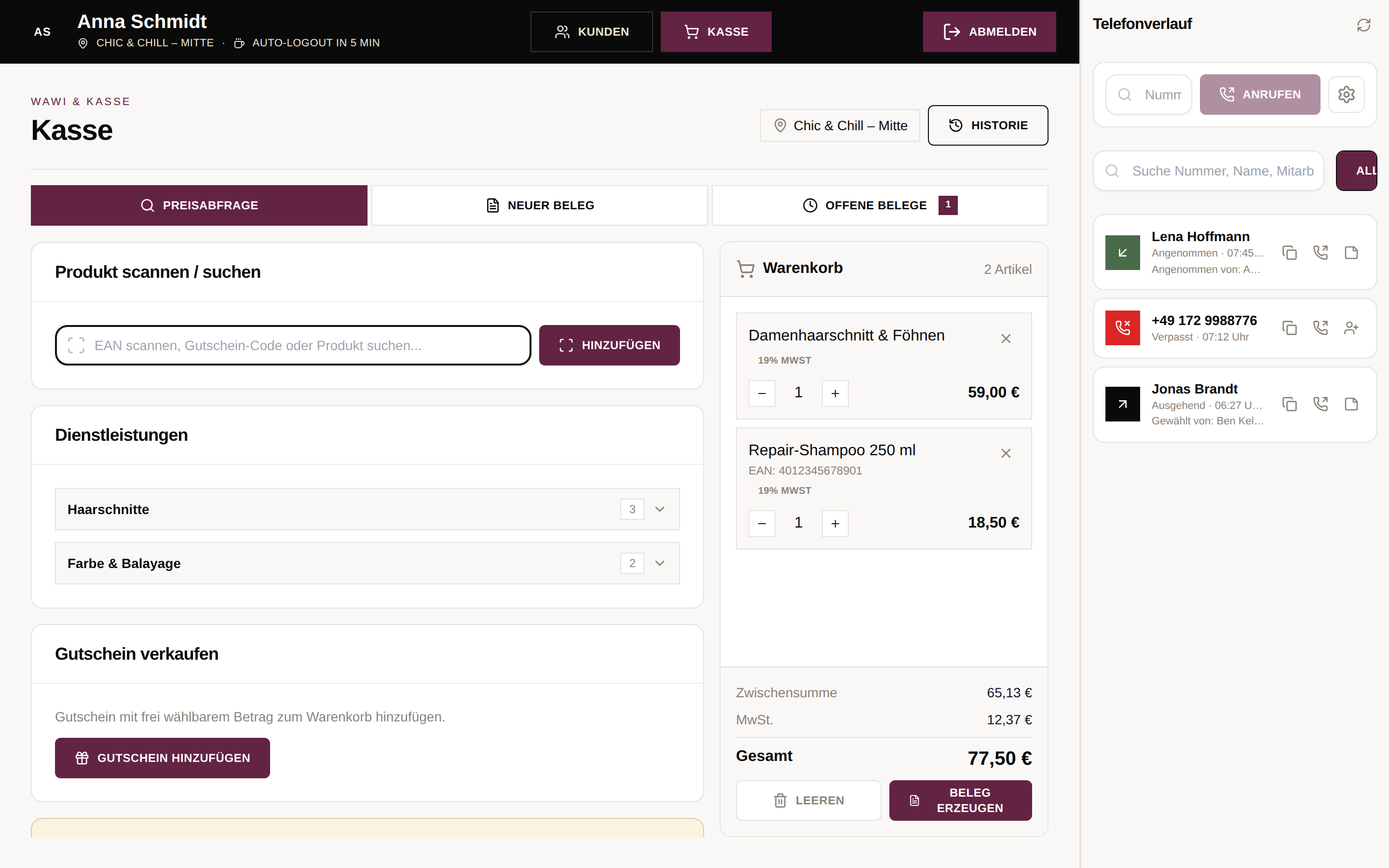Open the Chic & Chill – Mitte location selector

coord(840,125)
